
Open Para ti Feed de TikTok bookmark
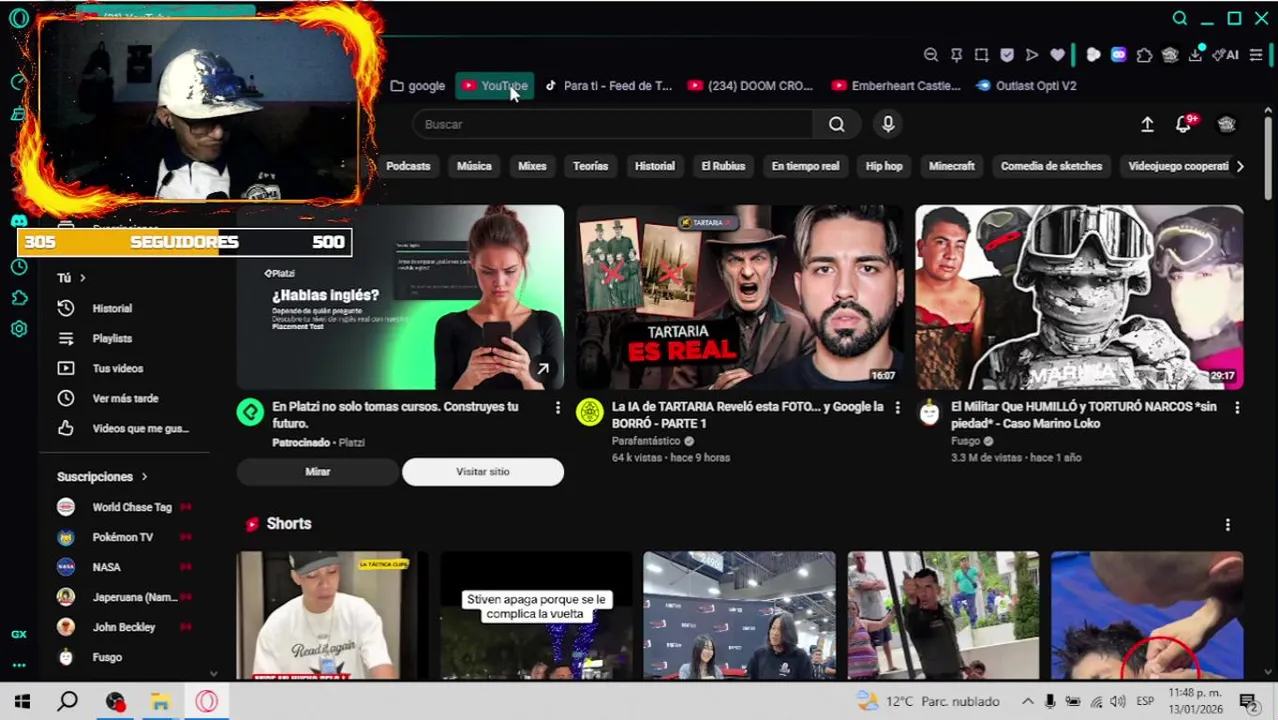point(608,86)
